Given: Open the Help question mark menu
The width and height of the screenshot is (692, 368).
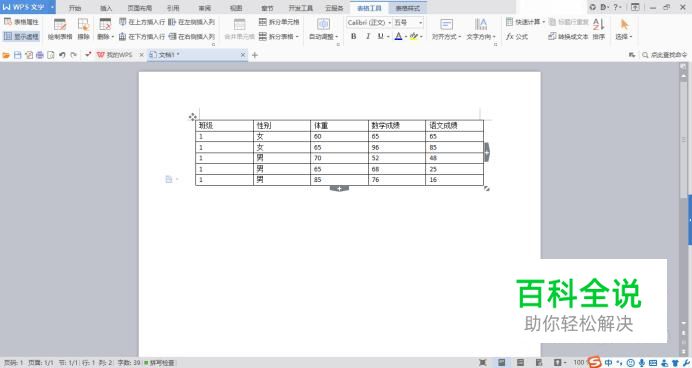Looking at the screenshot, I should [x=617, y=7].
